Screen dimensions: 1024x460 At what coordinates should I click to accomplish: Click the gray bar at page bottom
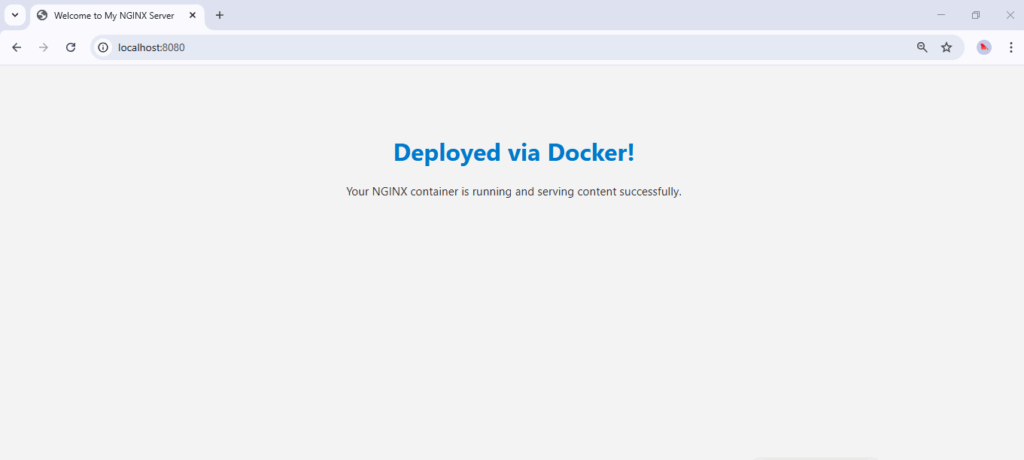tap(815, 457)
